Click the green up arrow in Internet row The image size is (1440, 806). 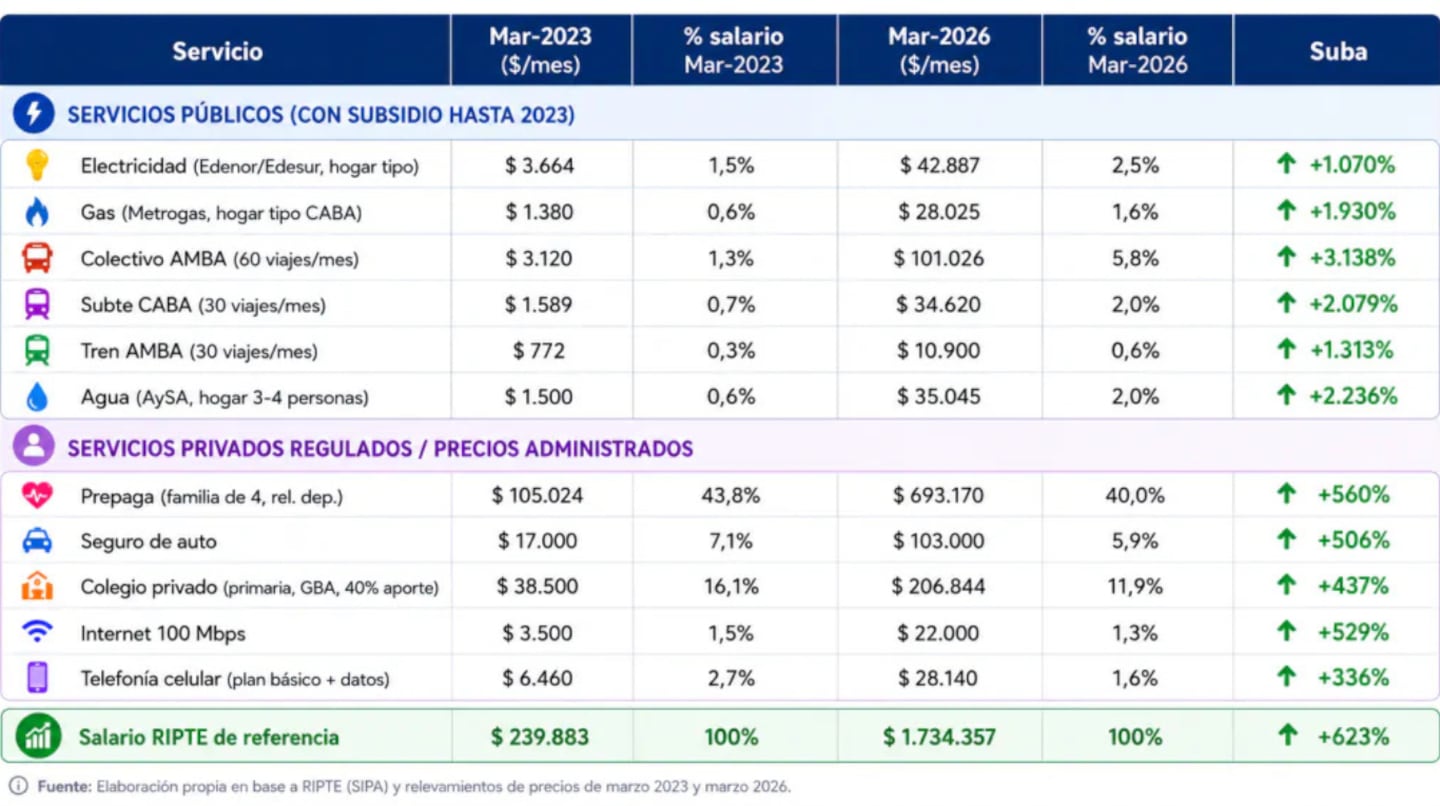point(1287,632)
